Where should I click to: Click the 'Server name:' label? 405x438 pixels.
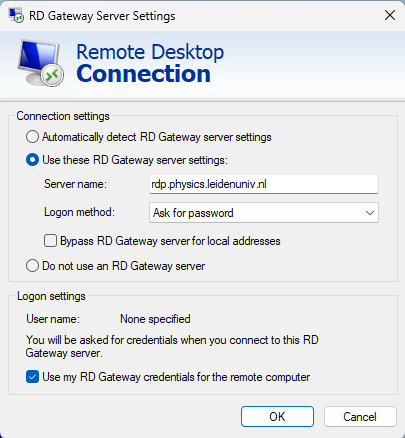[x=75, y=184]
